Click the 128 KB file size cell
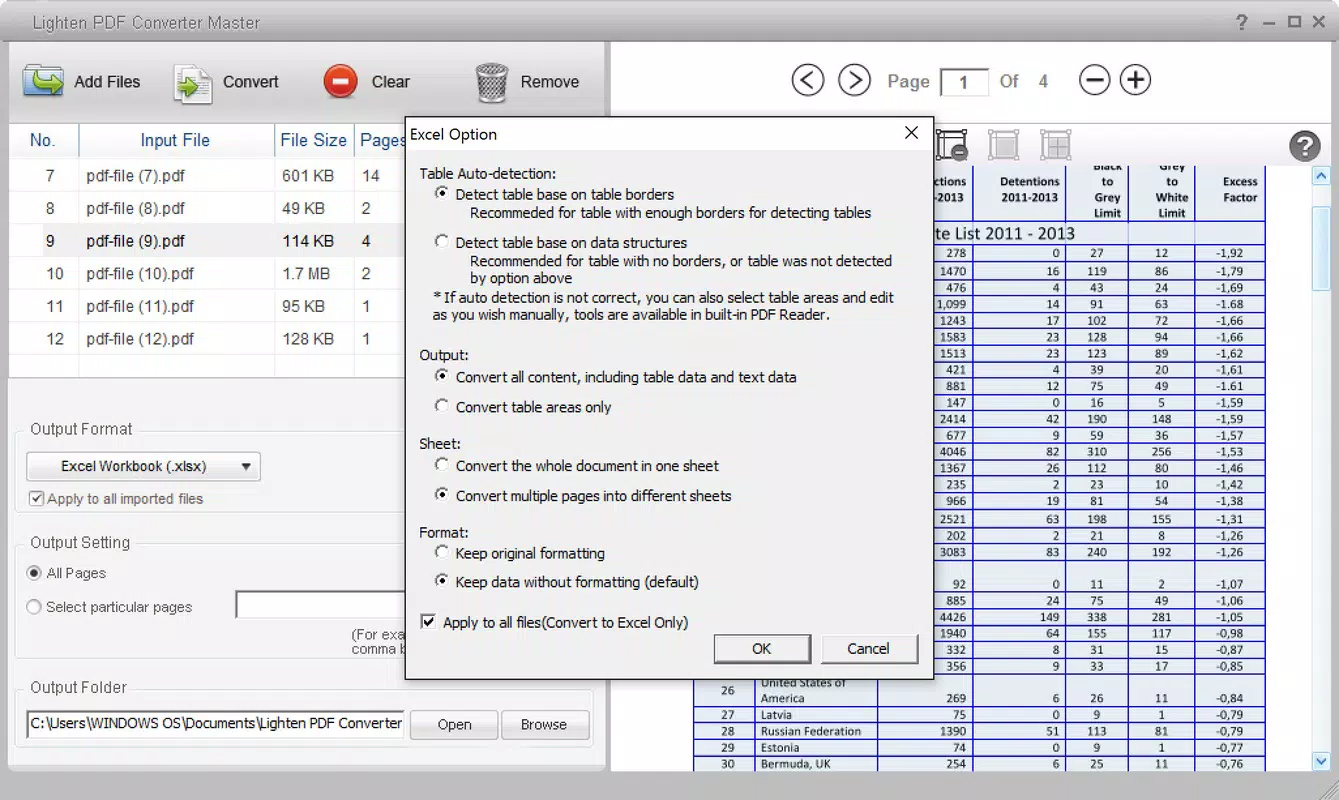 coord(308,339)
